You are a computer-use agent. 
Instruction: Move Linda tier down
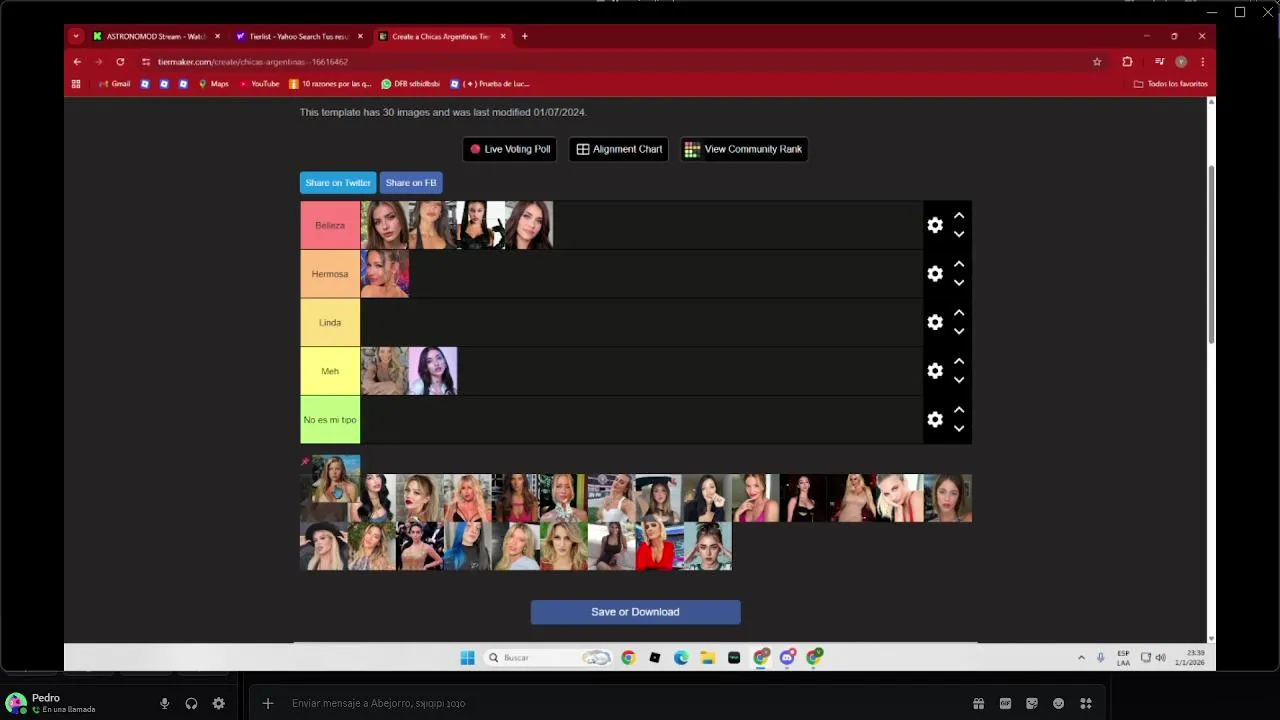(959, 331)
